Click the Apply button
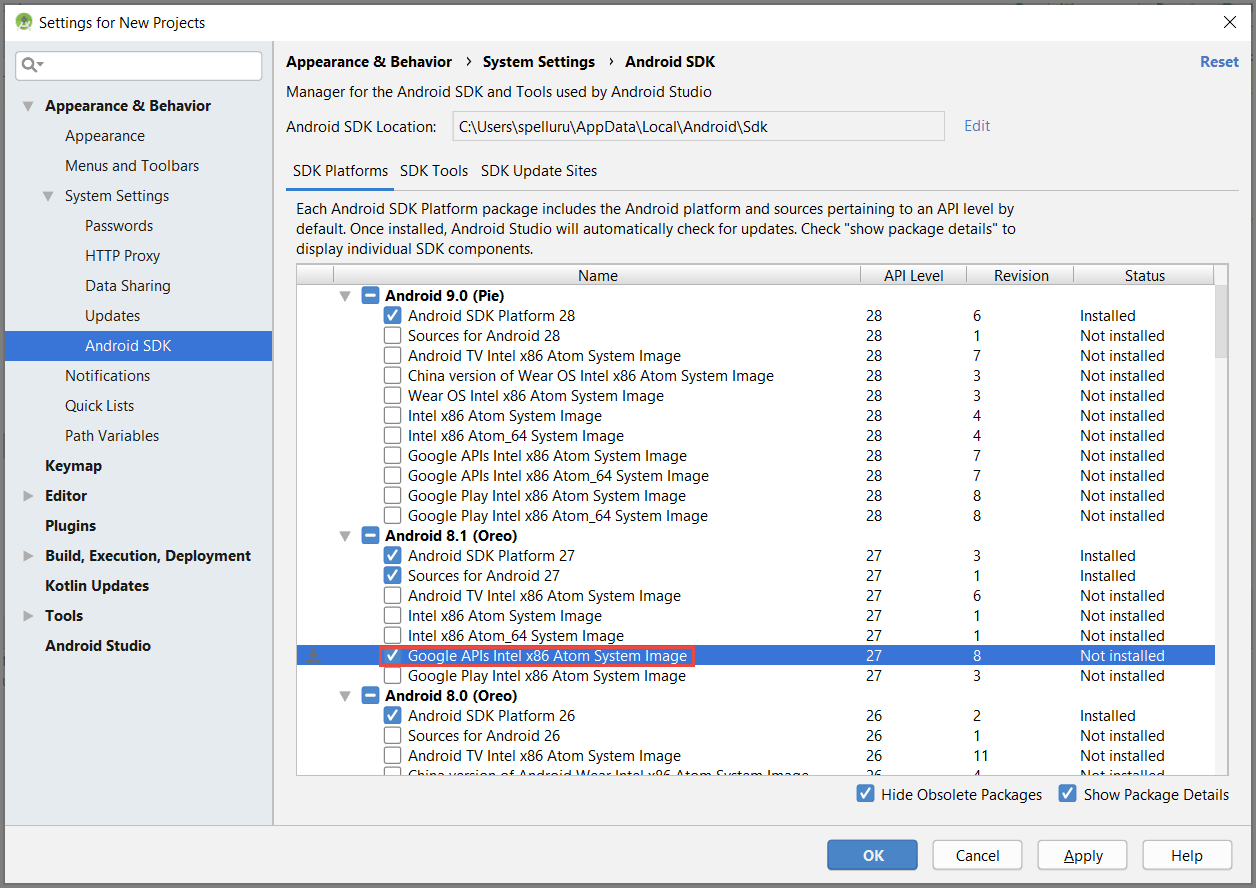 click(1082, 855)
